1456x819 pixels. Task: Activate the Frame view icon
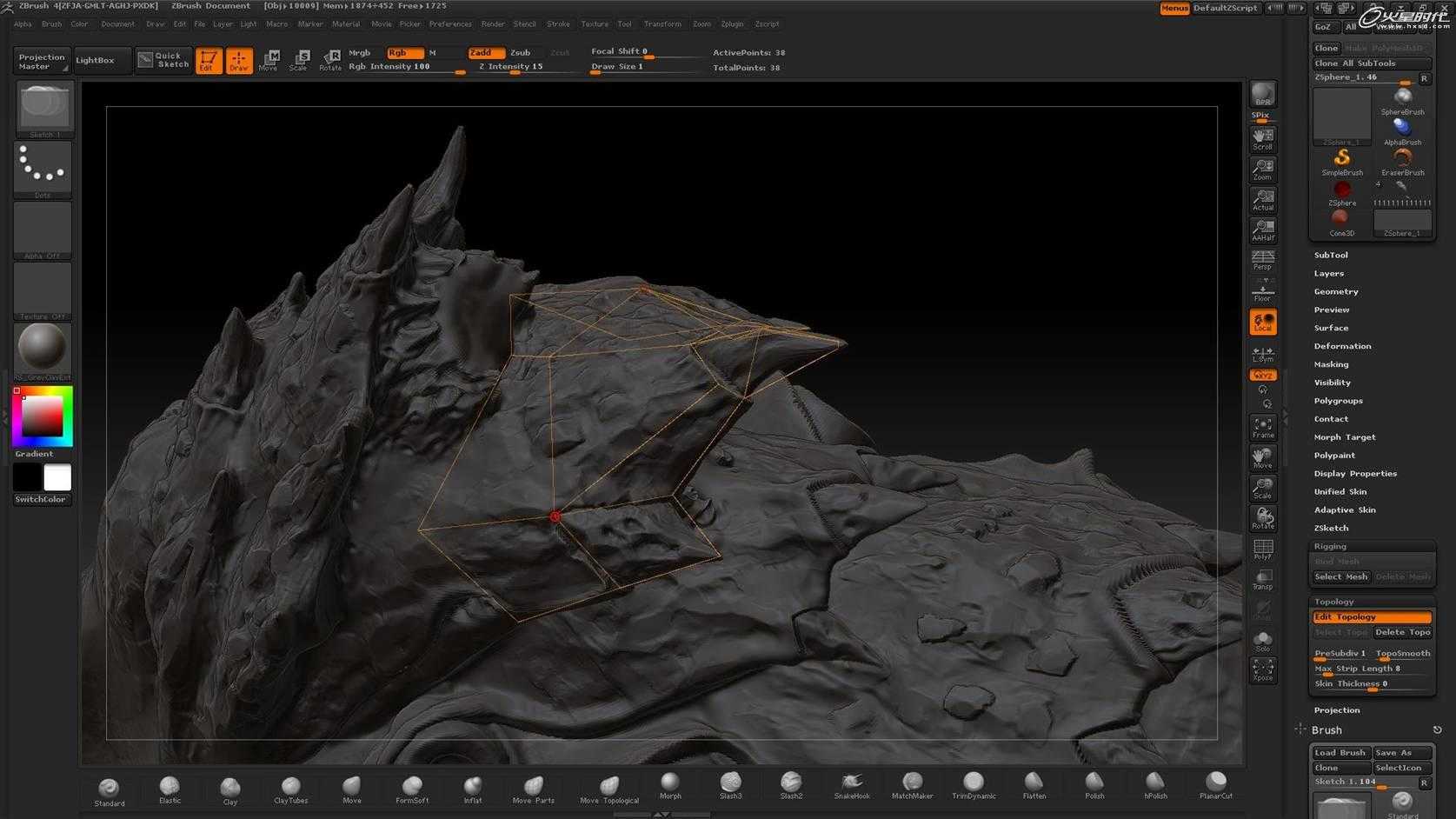1262,427
